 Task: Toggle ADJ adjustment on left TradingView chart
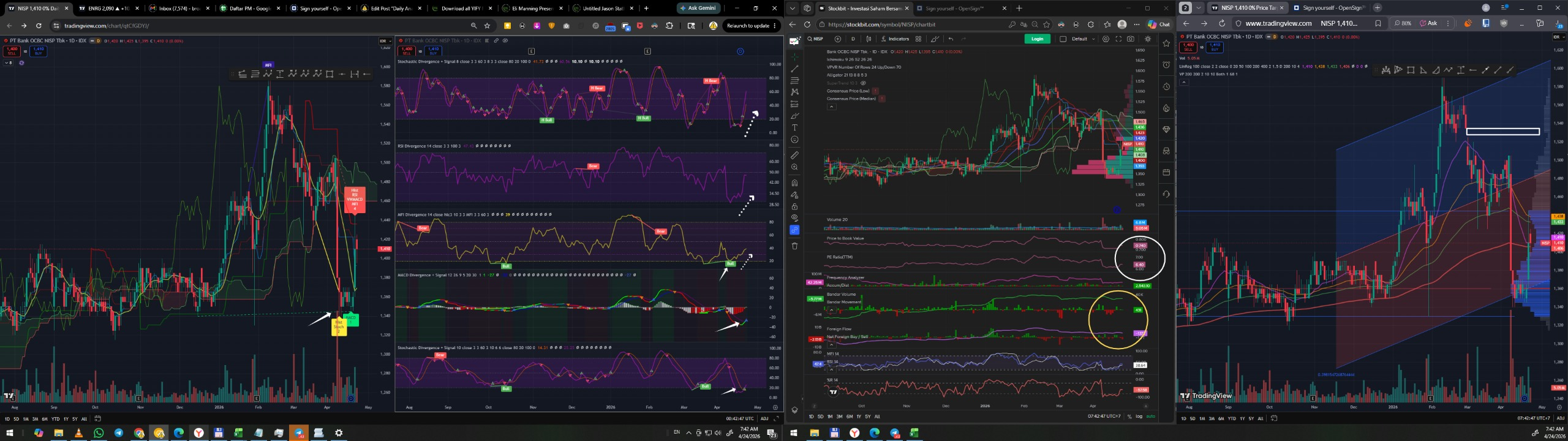click(764, 419)
